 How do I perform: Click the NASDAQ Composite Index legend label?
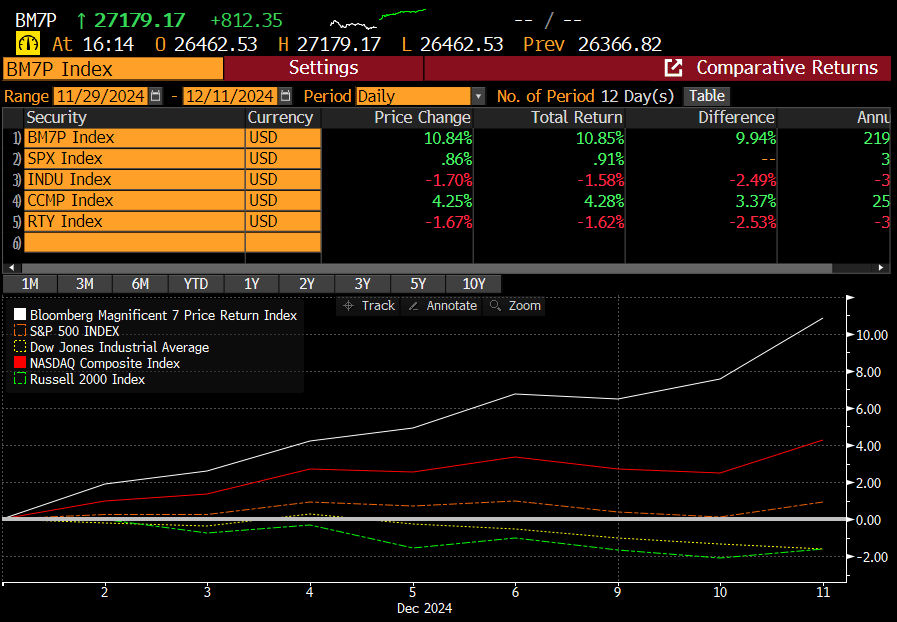coord(105,363)
